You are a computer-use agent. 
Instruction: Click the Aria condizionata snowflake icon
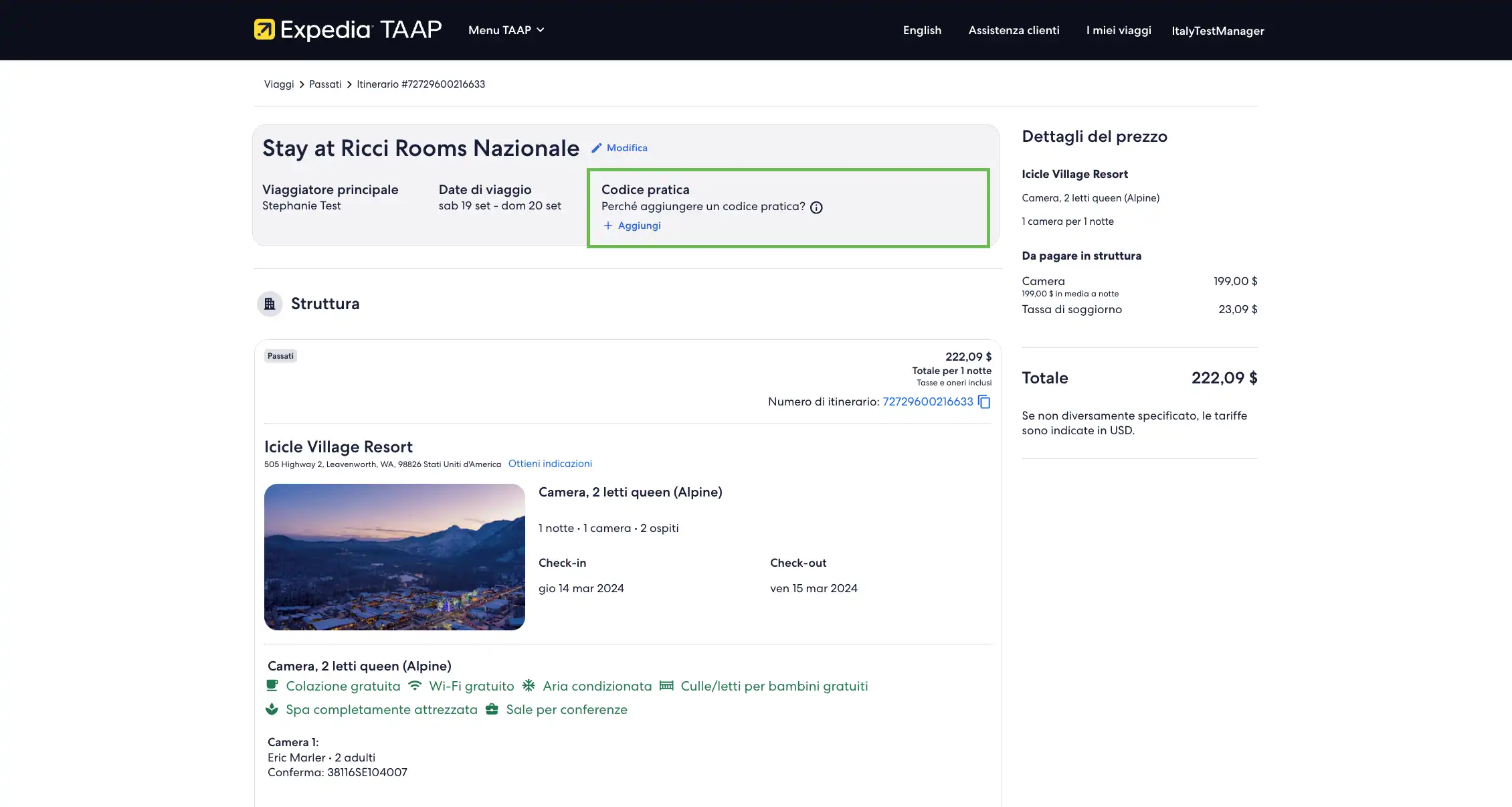point(529,685)
